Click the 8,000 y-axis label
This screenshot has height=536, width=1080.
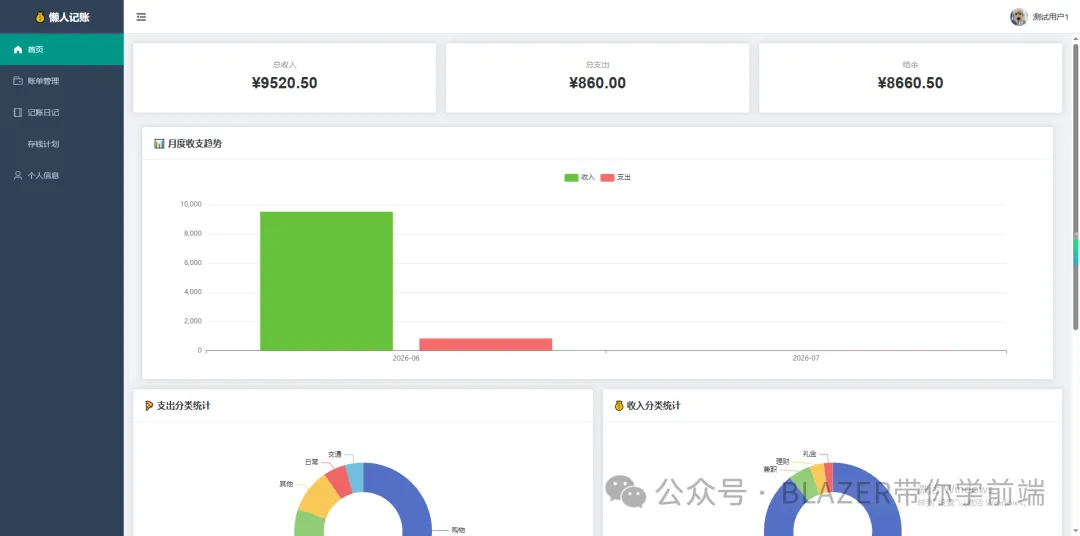[193, 234]
